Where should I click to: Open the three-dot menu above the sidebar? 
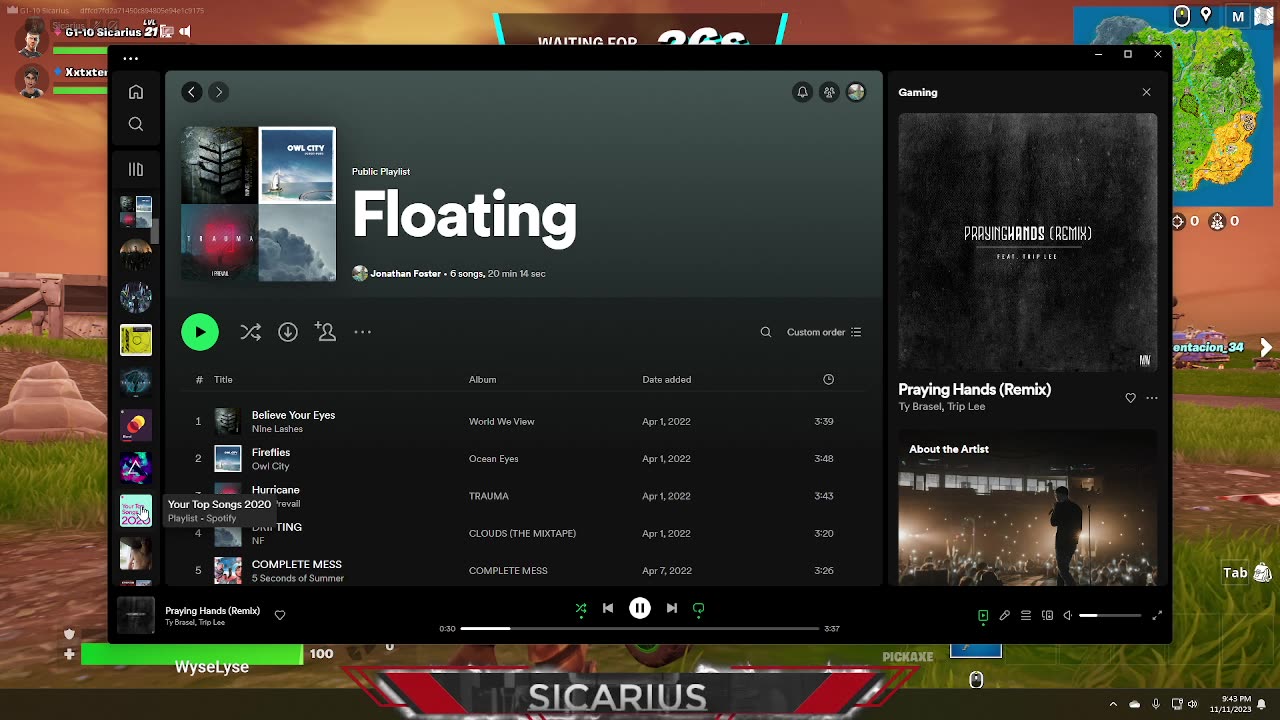pos(131,58)
